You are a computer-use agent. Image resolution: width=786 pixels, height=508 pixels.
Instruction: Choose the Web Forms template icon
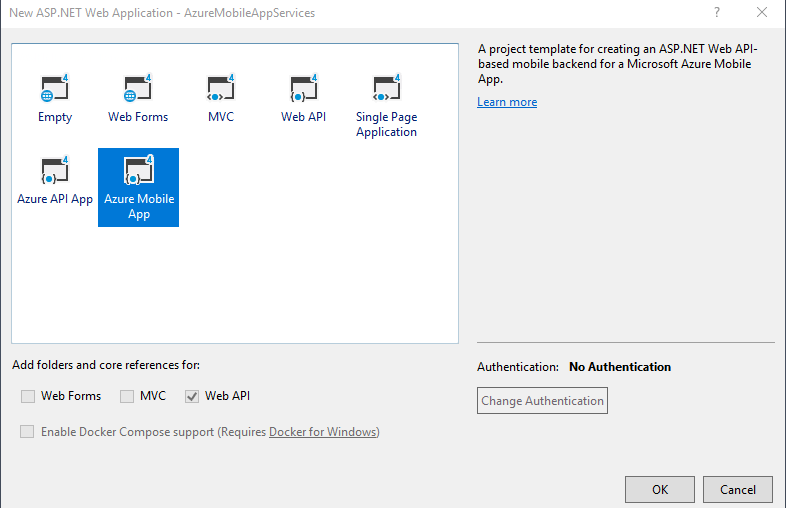pyautogui.click(x=138, y=88)
